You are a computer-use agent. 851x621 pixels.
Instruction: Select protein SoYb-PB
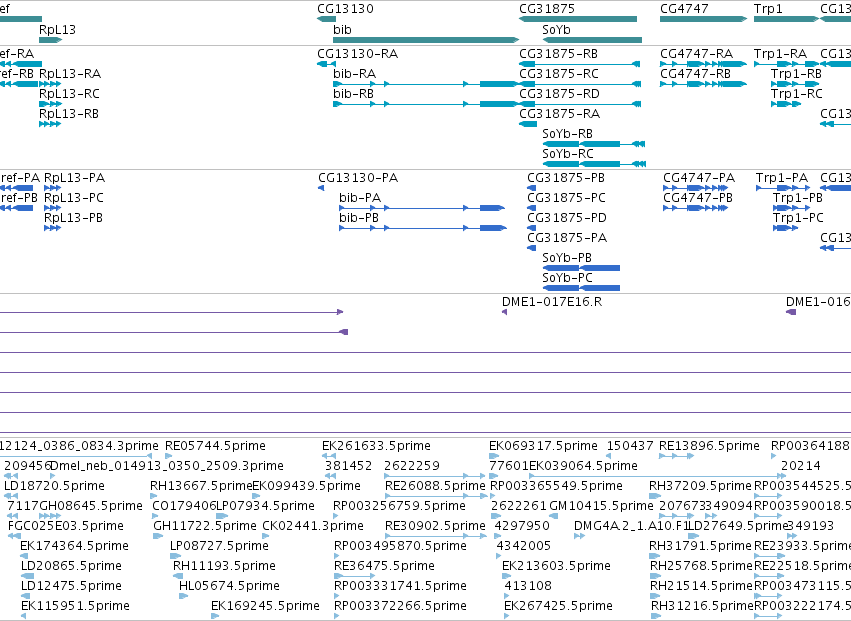567,258
